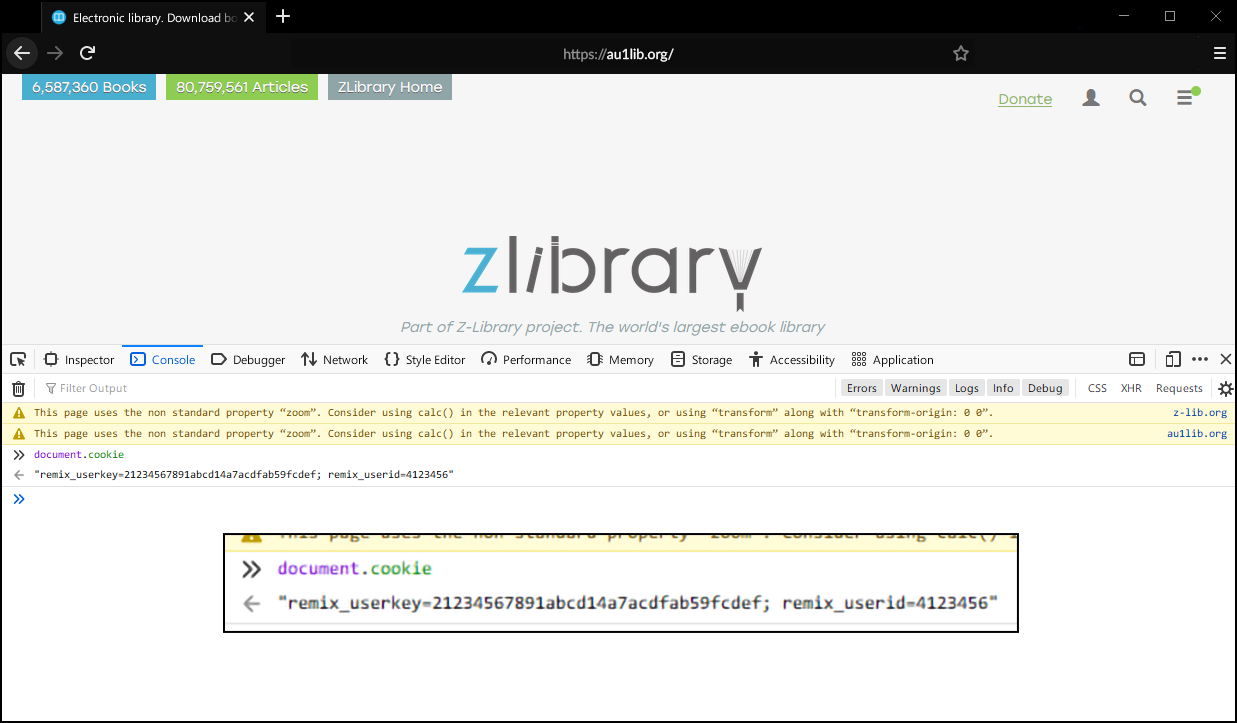The width and height of the screenshot is (1237, 723).
Task: Open the console settings gear
Action: (x=1225, y=389)
